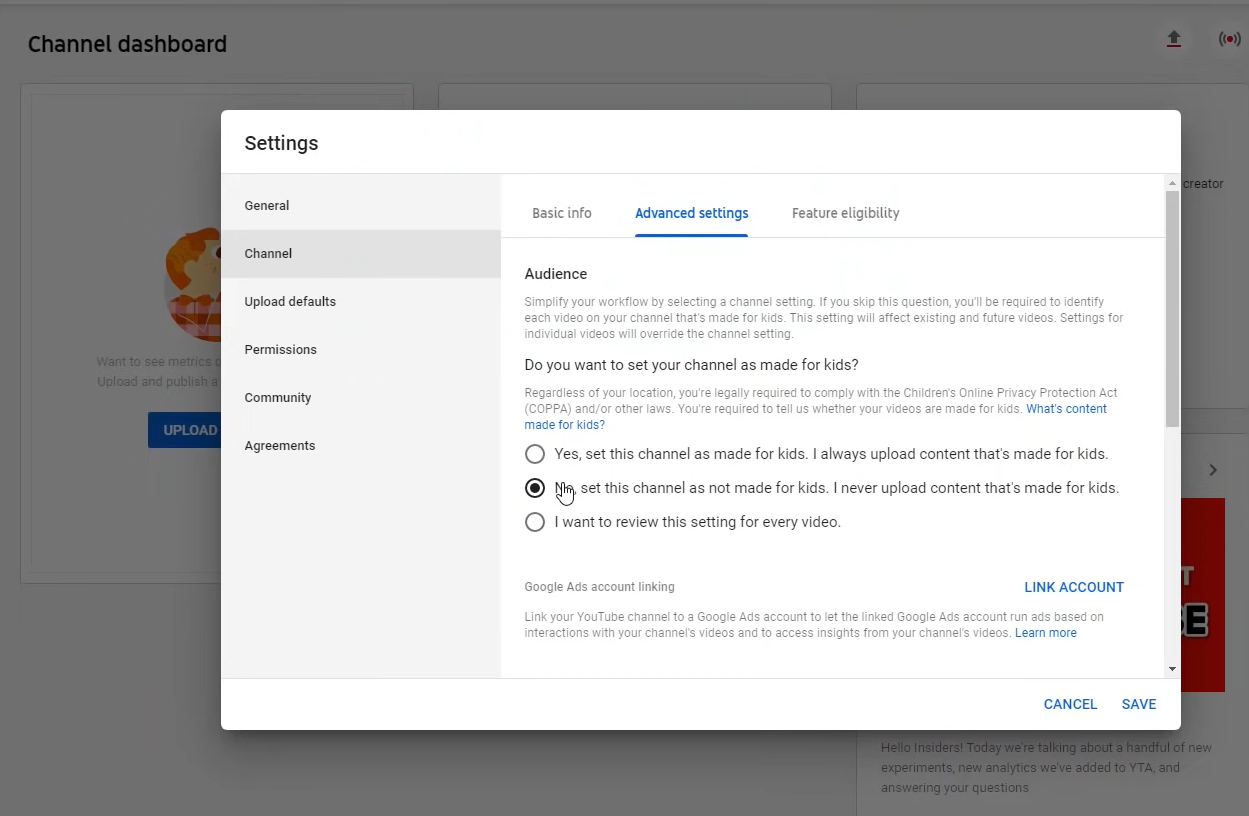Click the scrollbar down arrow in settings
This screenshot has width=1249, height=816.
click(x=1172, y=669)
